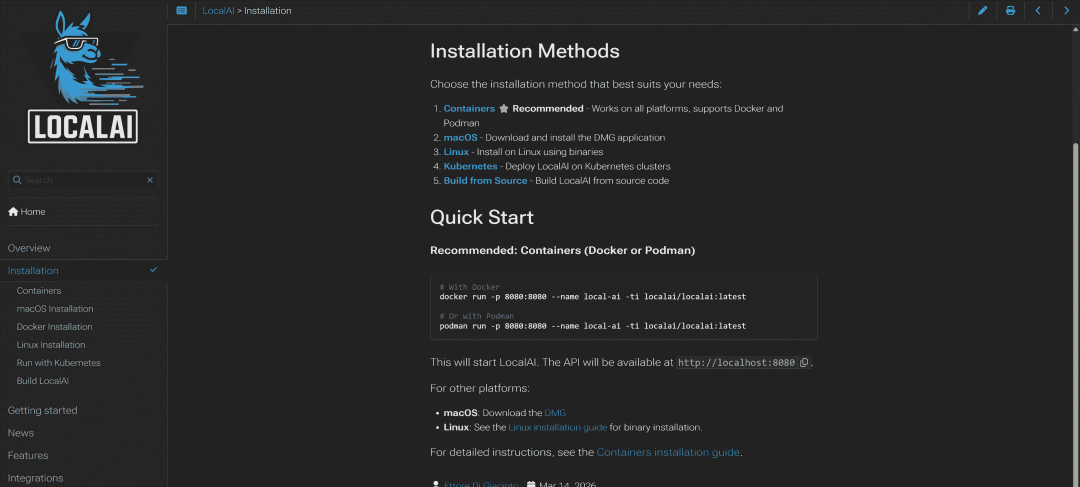1080x487 pixels.
Task: Click the search magnifier icon
Action: (x=17, y=180)
